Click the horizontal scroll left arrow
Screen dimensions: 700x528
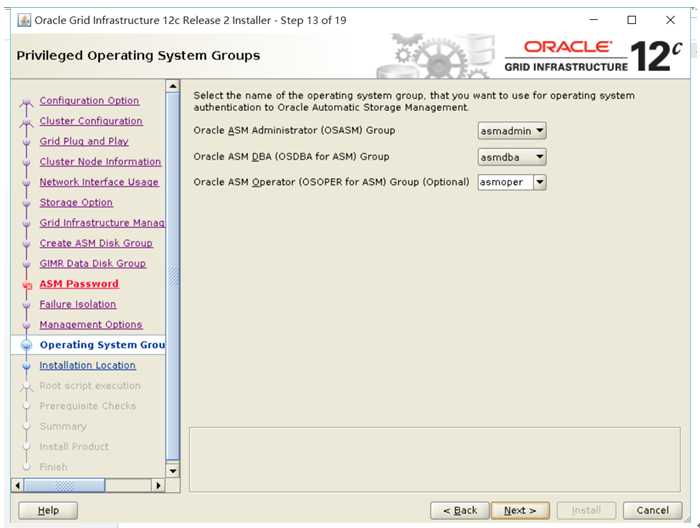(17, 485)
